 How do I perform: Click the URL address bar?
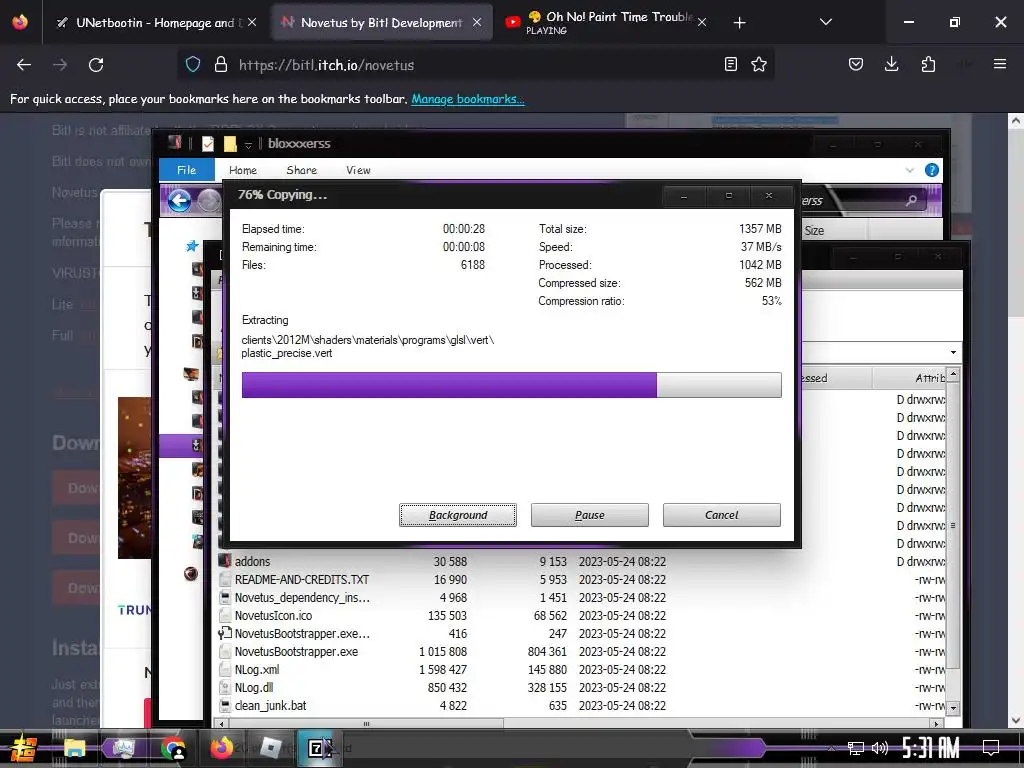[x=477, y=65]
